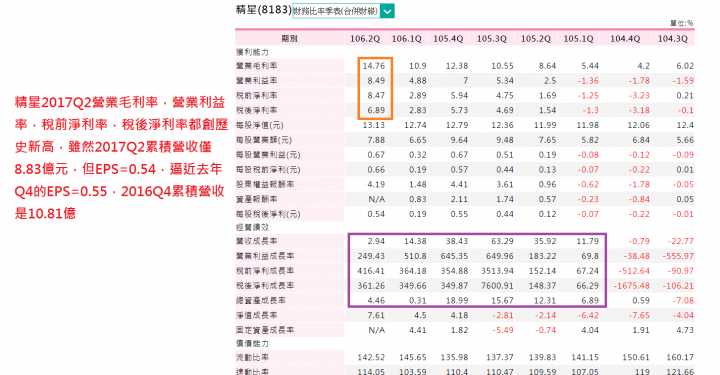
Task: Select the 每股稅後淨利(元) row label
Action: tap(268, 214)
